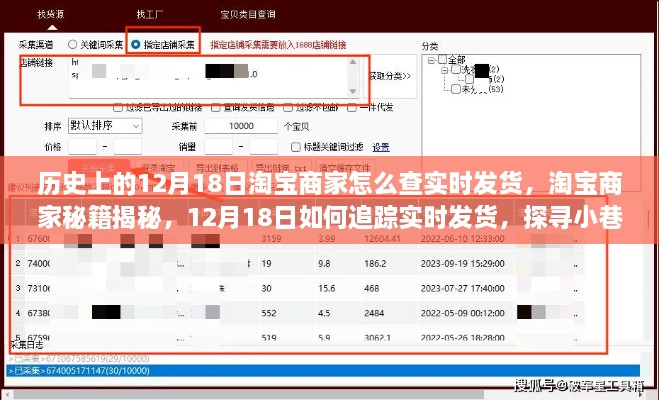Open the 找工厂 tab

click(149, 14)
